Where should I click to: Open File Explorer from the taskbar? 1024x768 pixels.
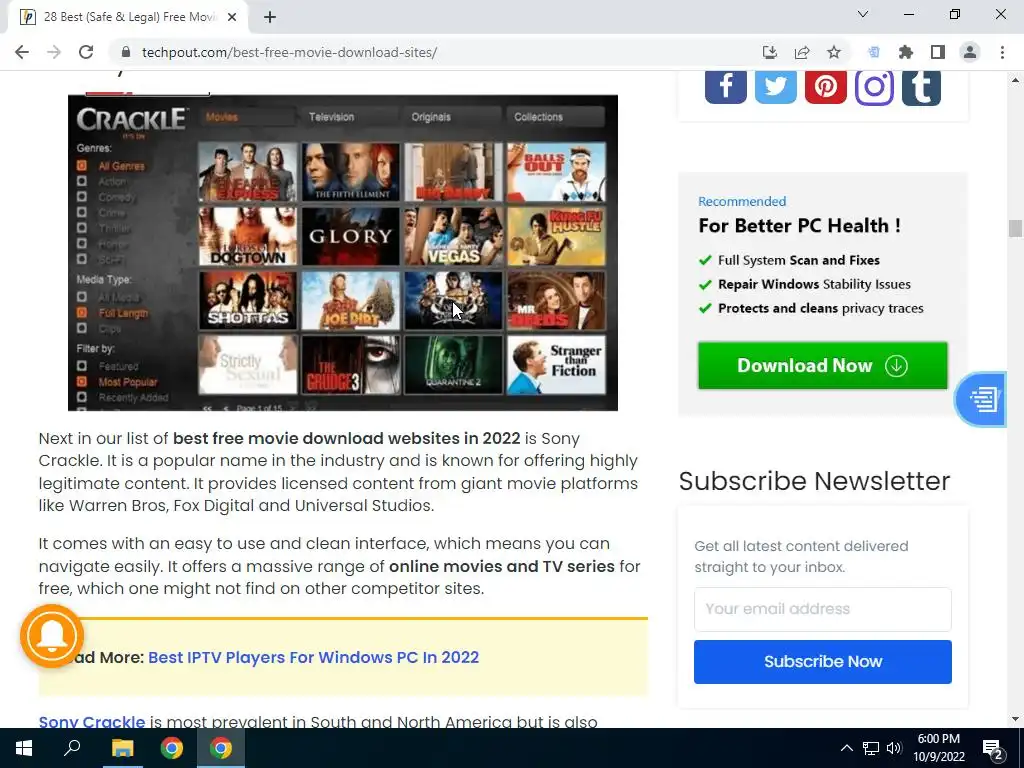pyautogui.click(x=122, y=748)
